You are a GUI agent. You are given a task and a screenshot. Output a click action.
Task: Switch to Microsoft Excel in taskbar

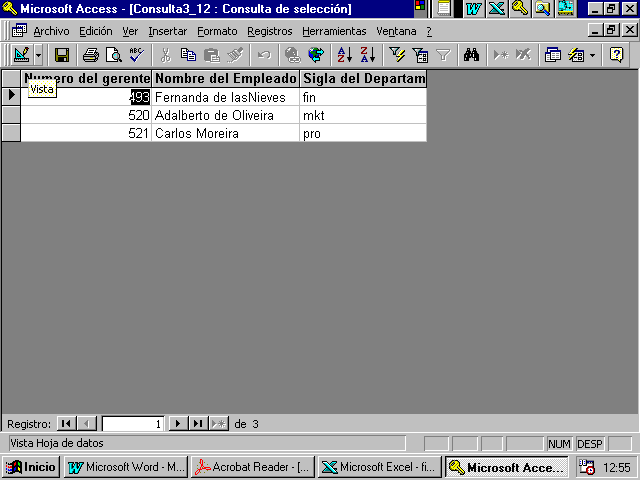coord(379,467)
